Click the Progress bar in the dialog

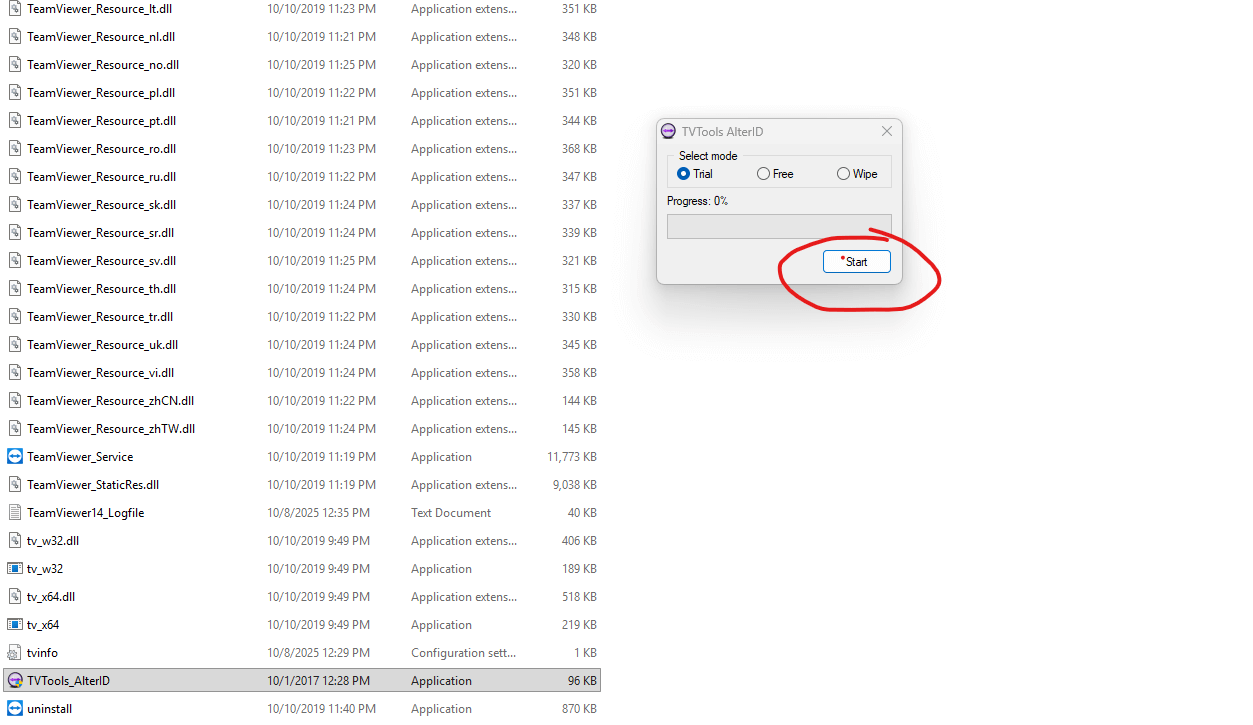click(x=779, y=226)
